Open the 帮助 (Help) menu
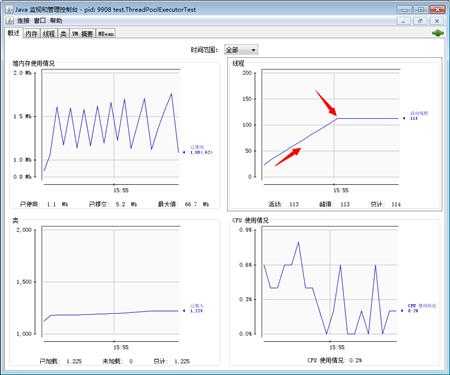Image resolution: width=450 pixels, height=375 pixels. 56,21
